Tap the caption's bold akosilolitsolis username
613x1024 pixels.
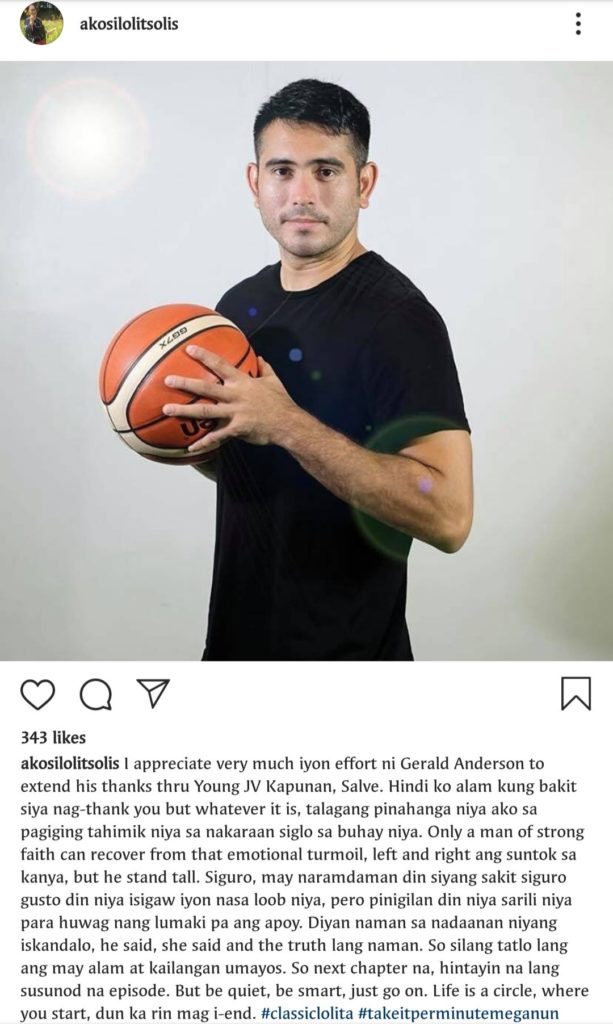tap(70, 763)
